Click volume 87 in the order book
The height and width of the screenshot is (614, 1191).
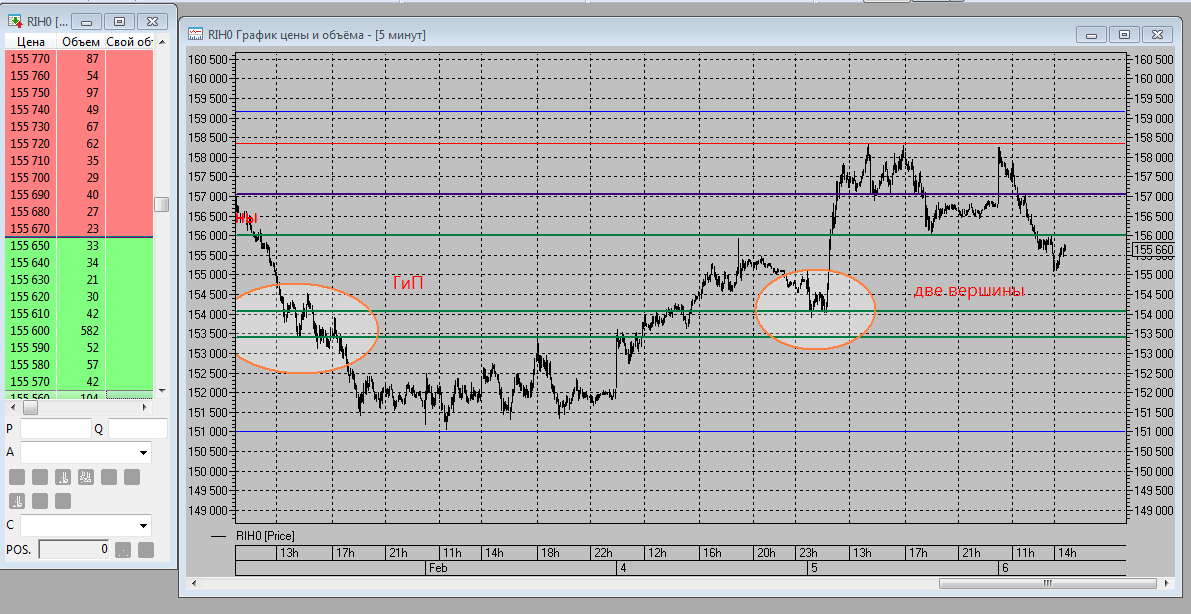tap(93, 59)
